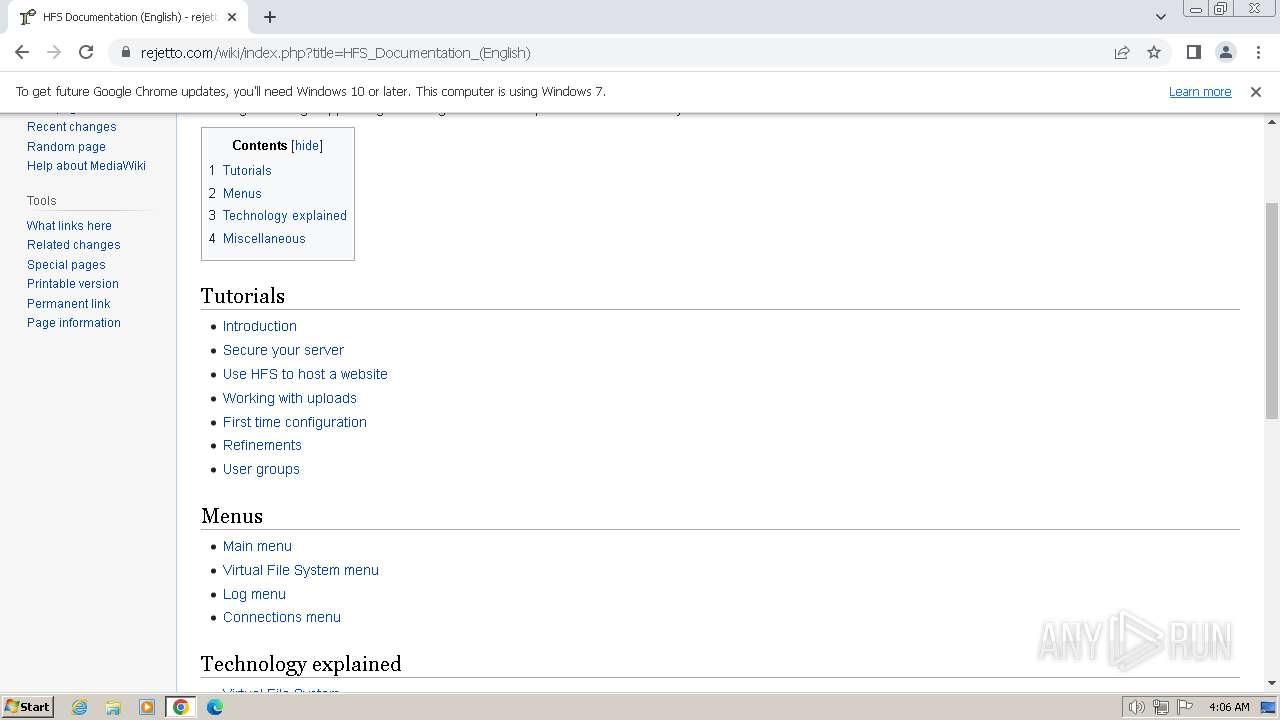Open Help about MediaWiki

click(x=86, y=166)
